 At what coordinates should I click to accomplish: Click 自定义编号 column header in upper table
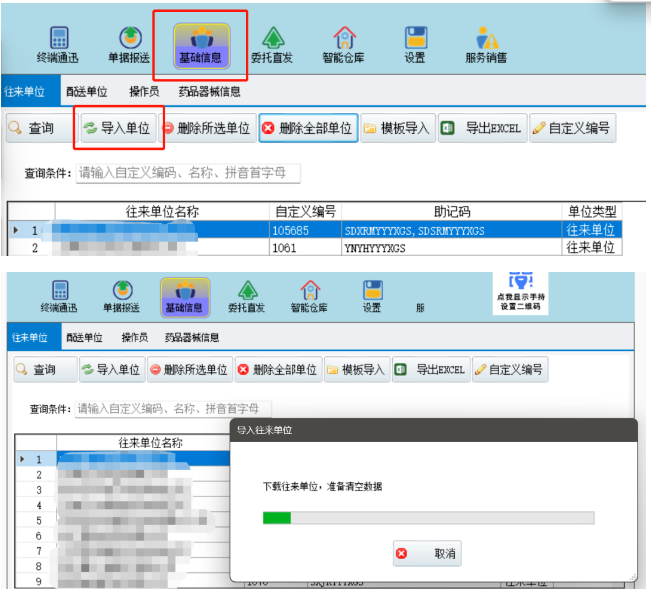306,212
